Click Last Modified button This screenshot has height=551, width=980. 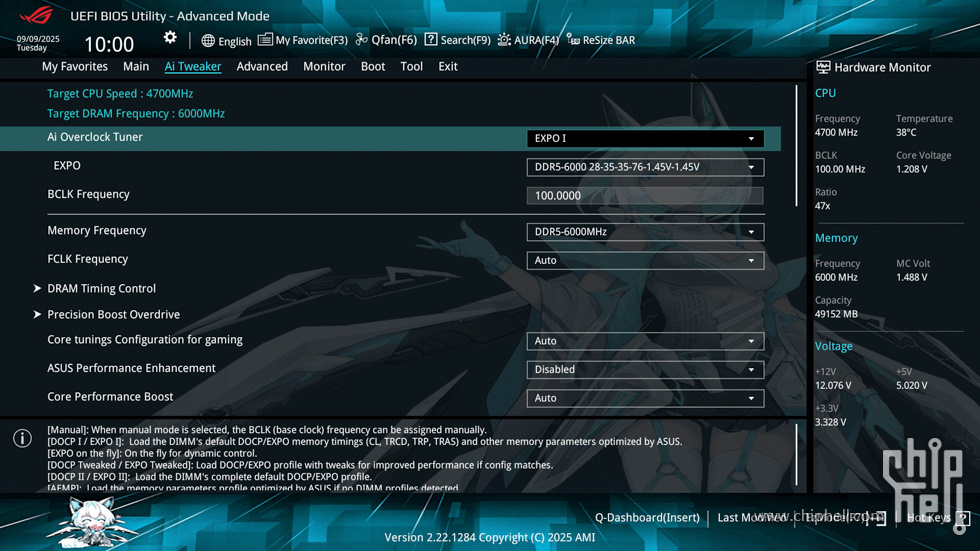(752, 518)
